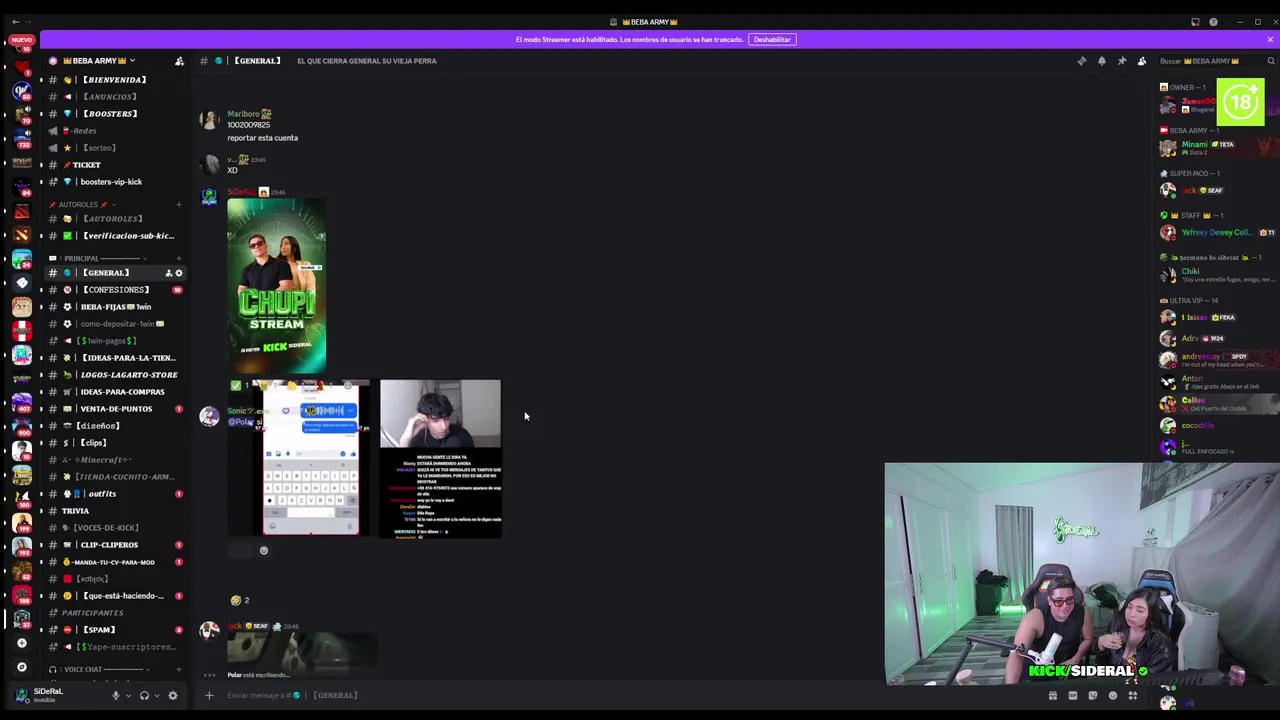Click the invite people icon beside server name
Screen dimensions: 1280x720
(x=179, y=61)
